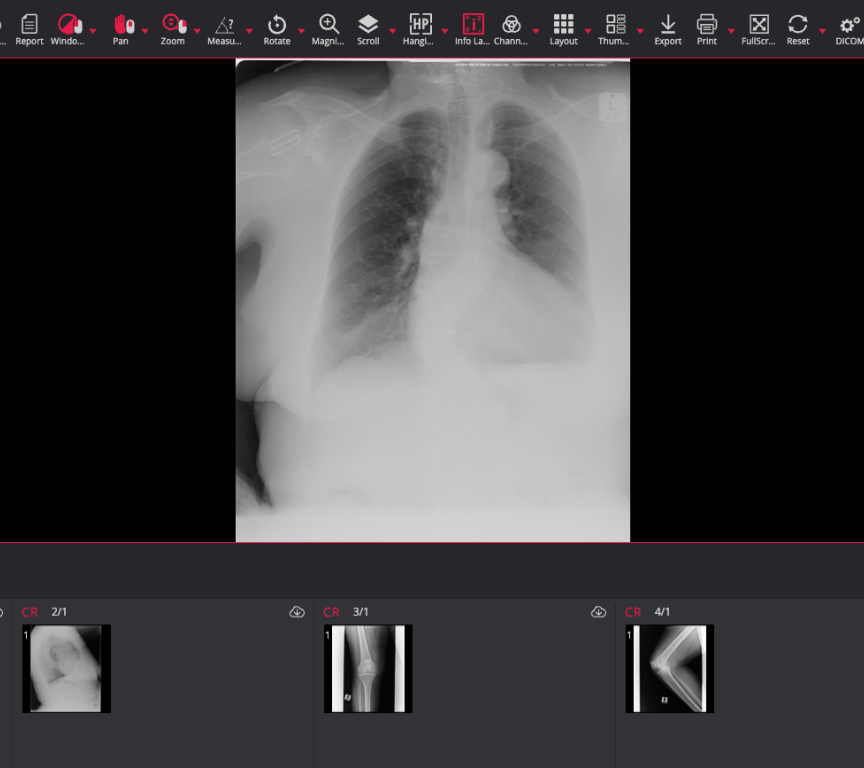Expand the Window level dropdown arrow

pyautogui.click(x=93, y=31)
